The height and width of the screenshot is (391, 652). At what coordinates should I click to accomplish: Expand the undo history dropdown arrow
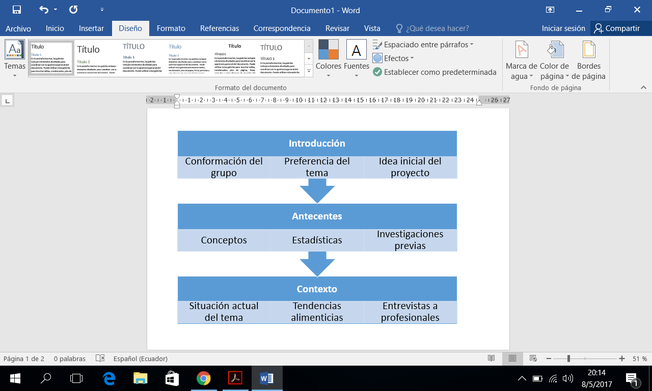coord(55,10)
